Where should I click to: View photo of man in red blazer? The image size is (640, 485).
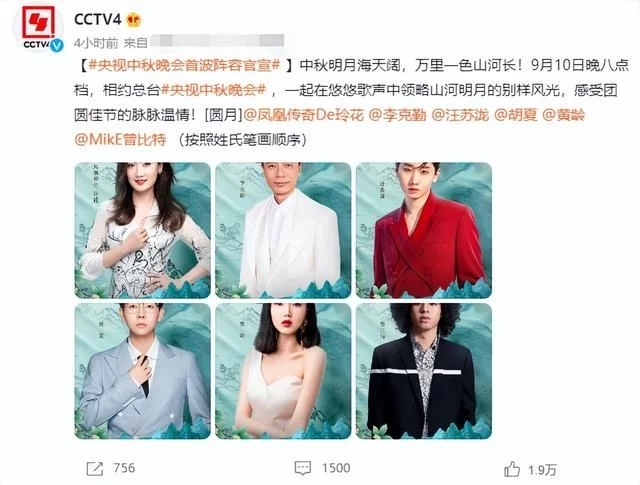(x=424, y=230)
